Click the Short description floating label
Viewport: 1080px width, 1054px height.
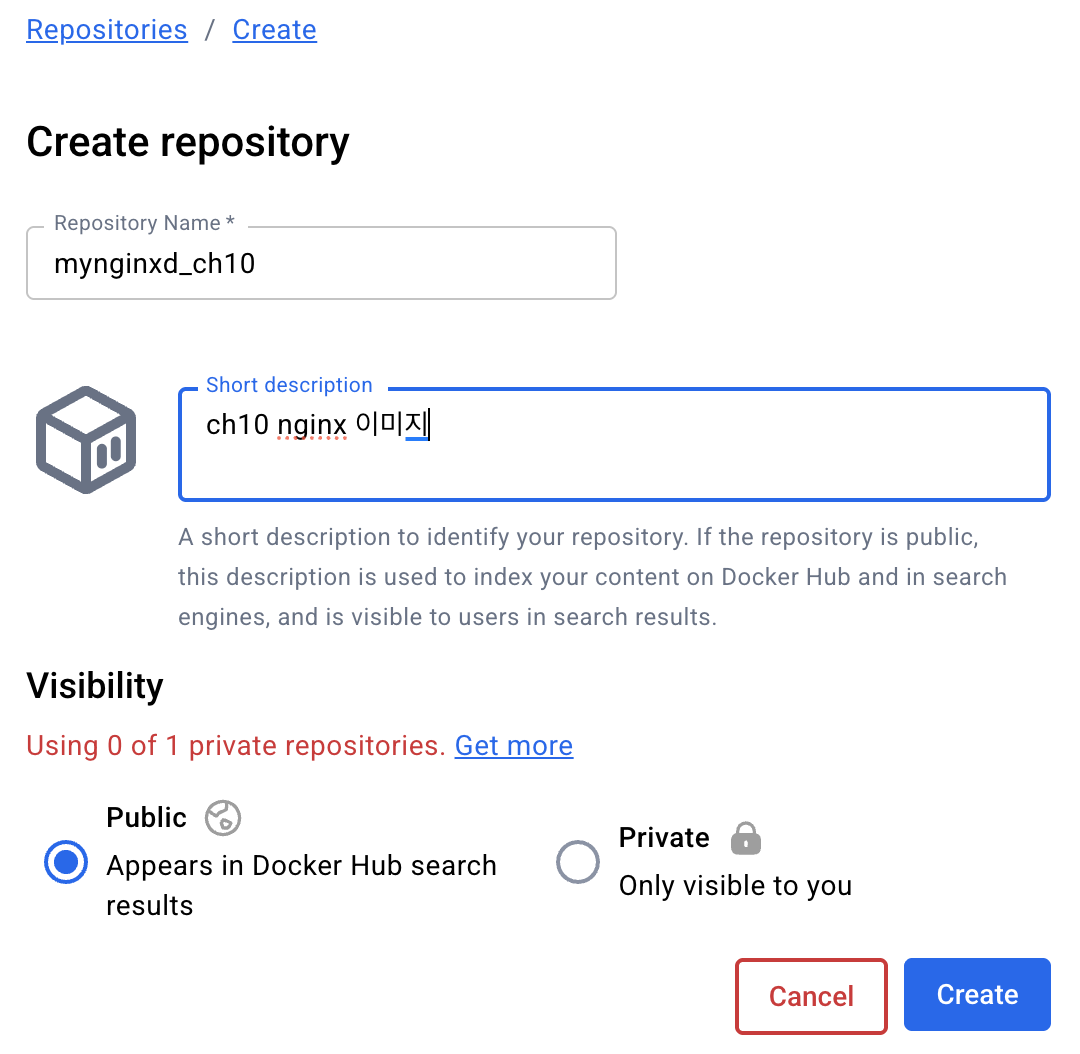[289, 385]
